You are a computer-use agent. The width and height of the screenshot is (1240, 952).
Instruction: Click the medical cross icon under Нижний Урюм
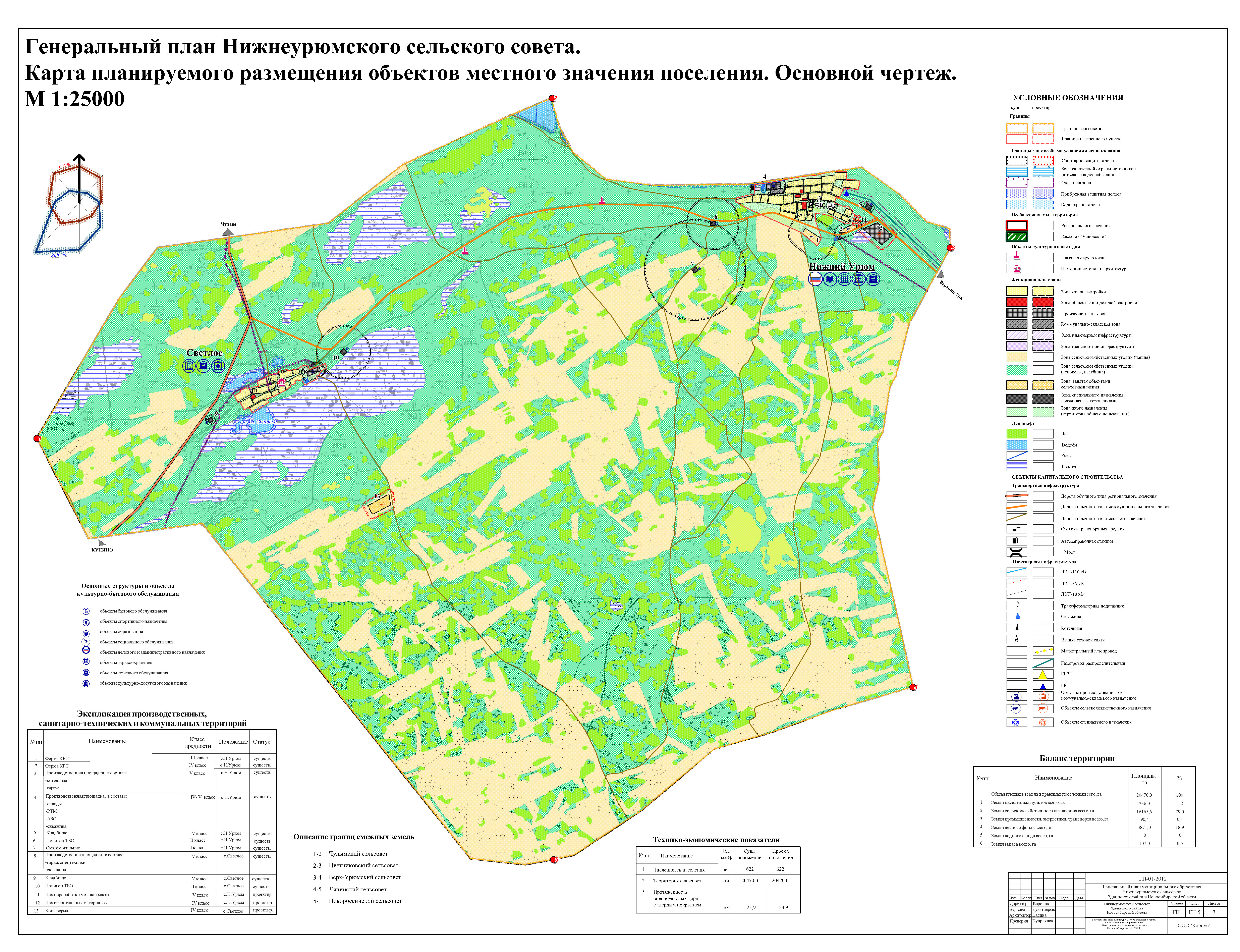pyautogui.click(x=859, y=279)
